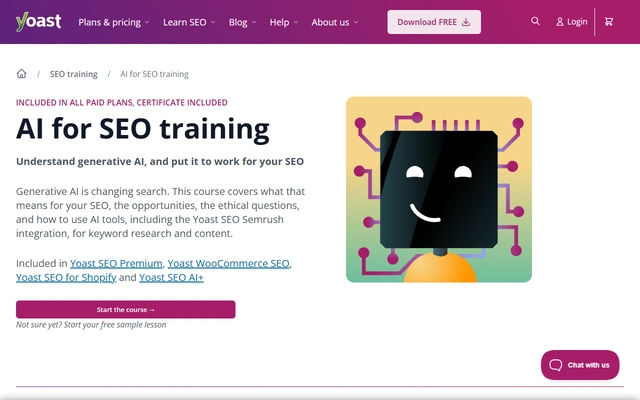
Task: Open the shopping cart icon
Action: 609,22
